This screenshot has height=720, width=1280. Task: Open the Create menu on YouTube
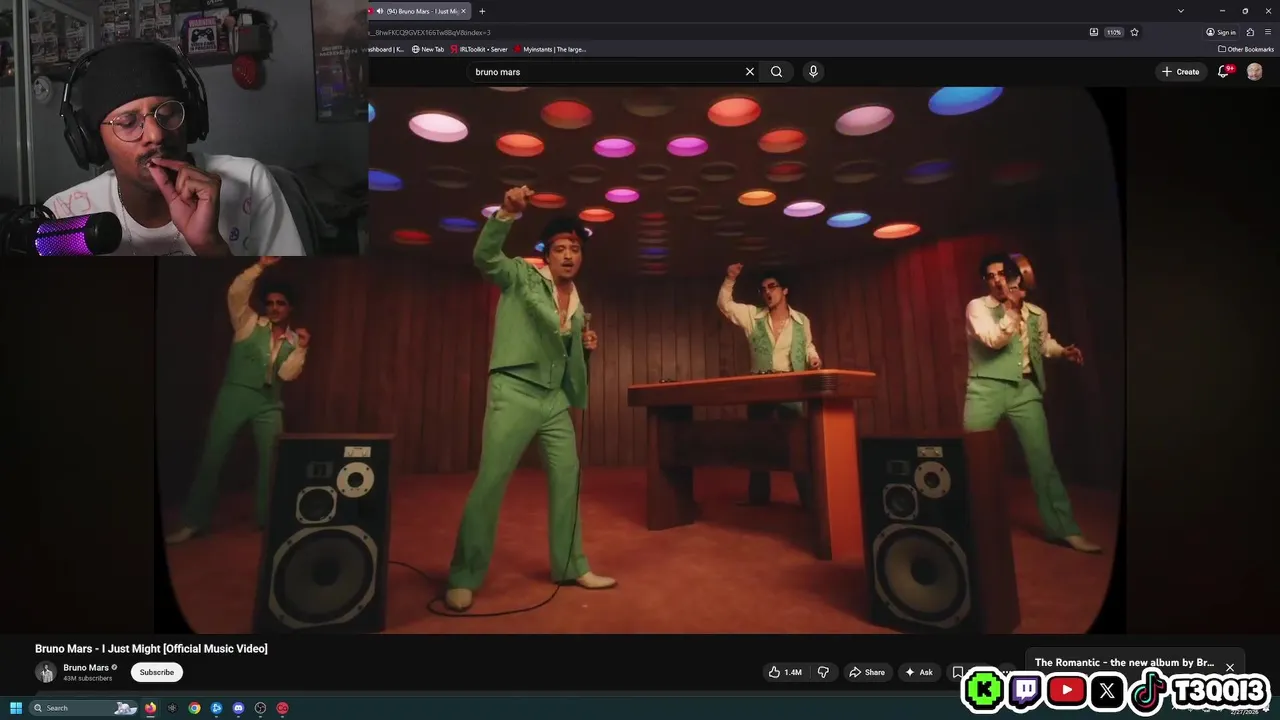[x=1181, y=72]
